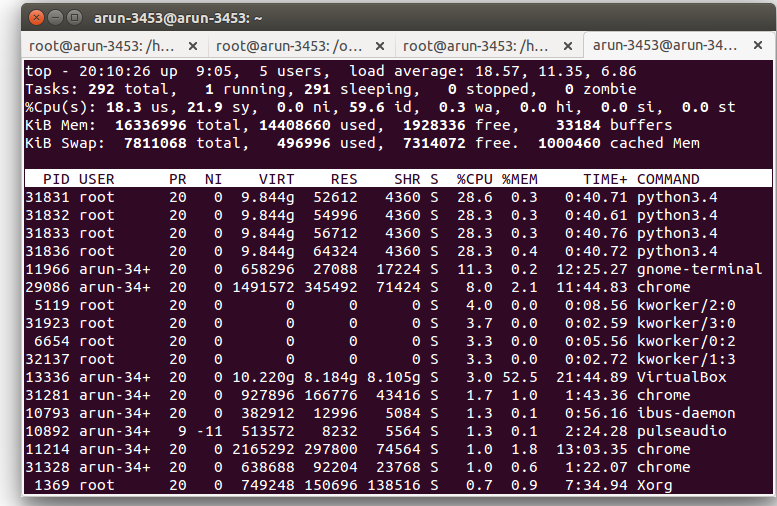The image size is (777, 506).
Task: Click the 28.6 %CPU value
Action: [475, 197]
